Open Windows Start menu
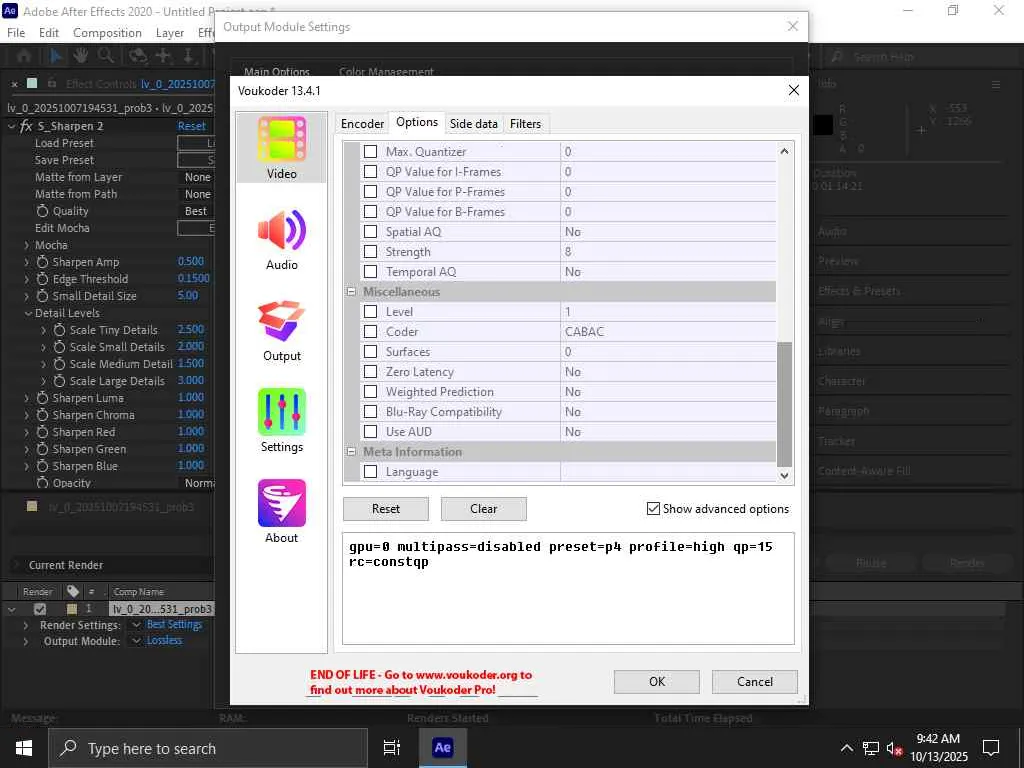1024x768 pixels. coord(24,748)
